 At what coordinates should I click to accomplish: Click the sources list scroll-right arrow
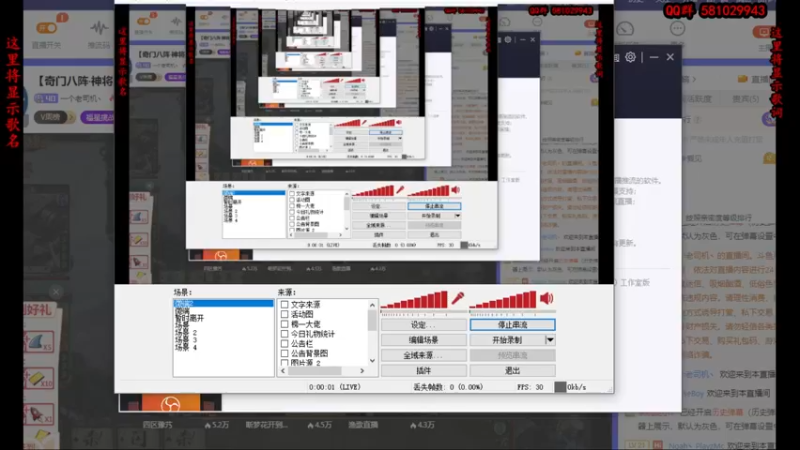click(362, 371)
